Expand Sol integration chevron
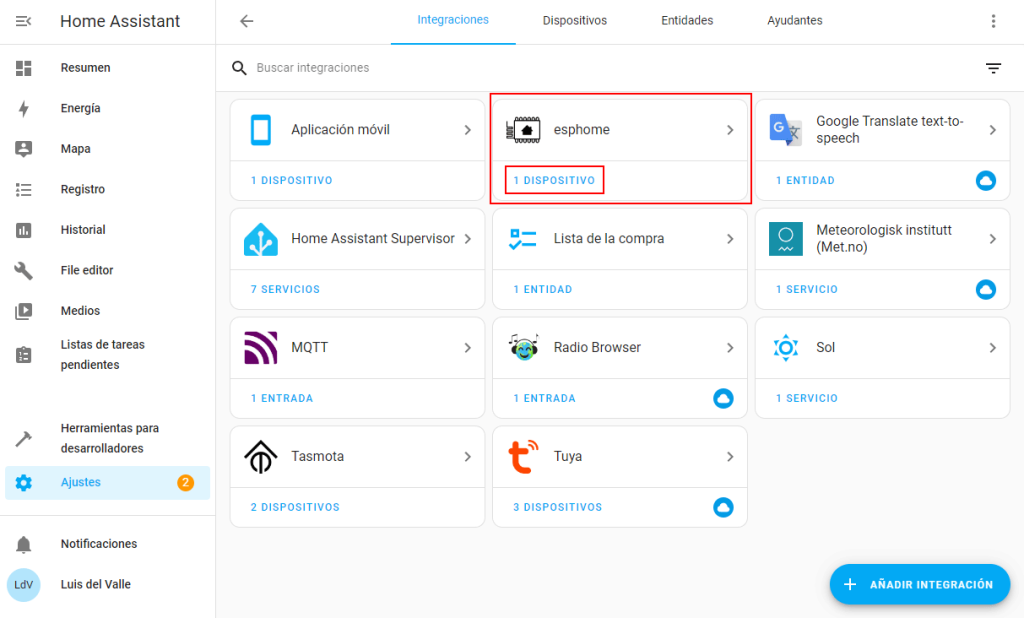 click(x=993, y=348)
